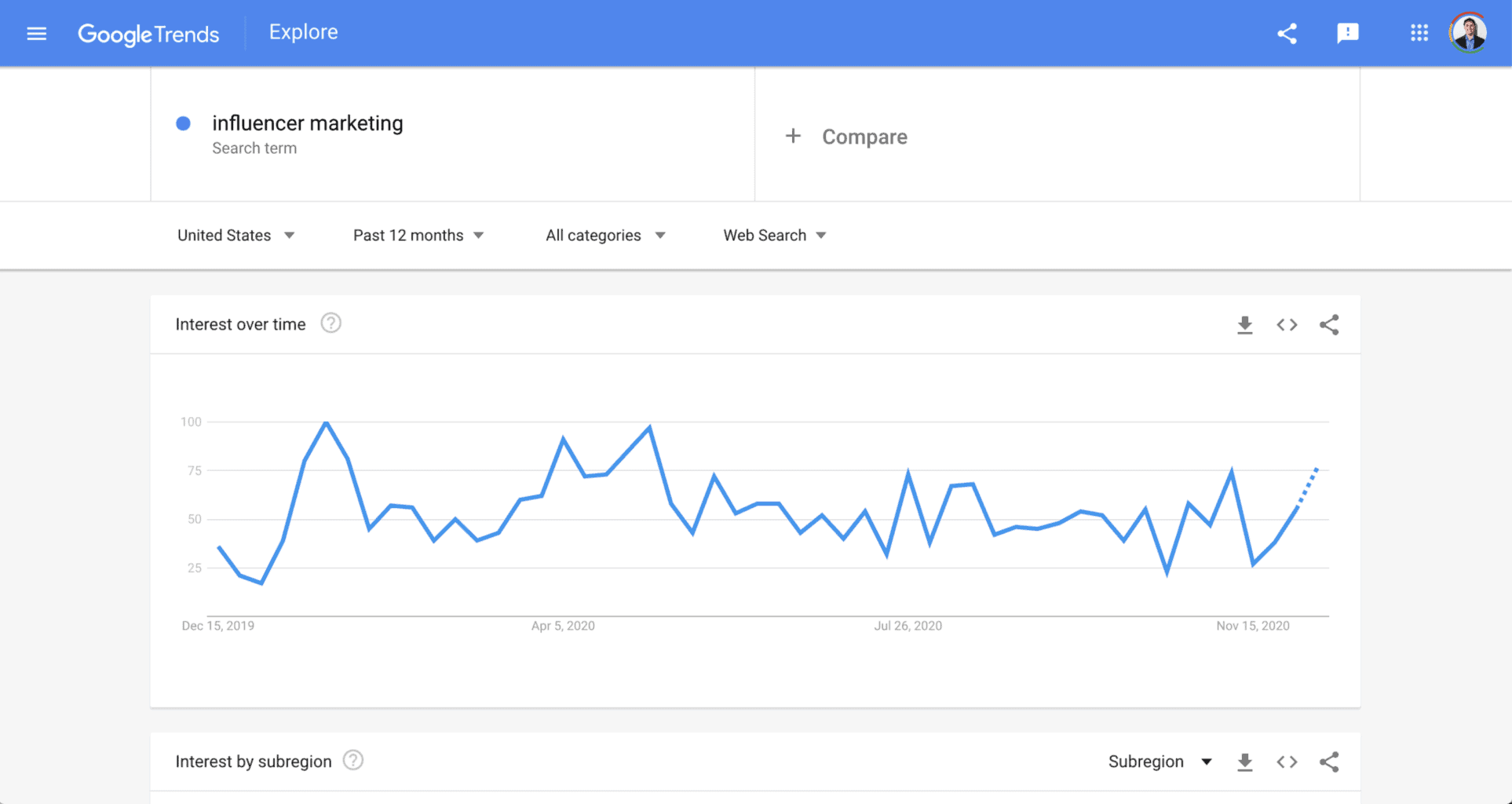Expand the United States region dropdown
Screen dimensions: 1512x804
click(x=236, y=236)
